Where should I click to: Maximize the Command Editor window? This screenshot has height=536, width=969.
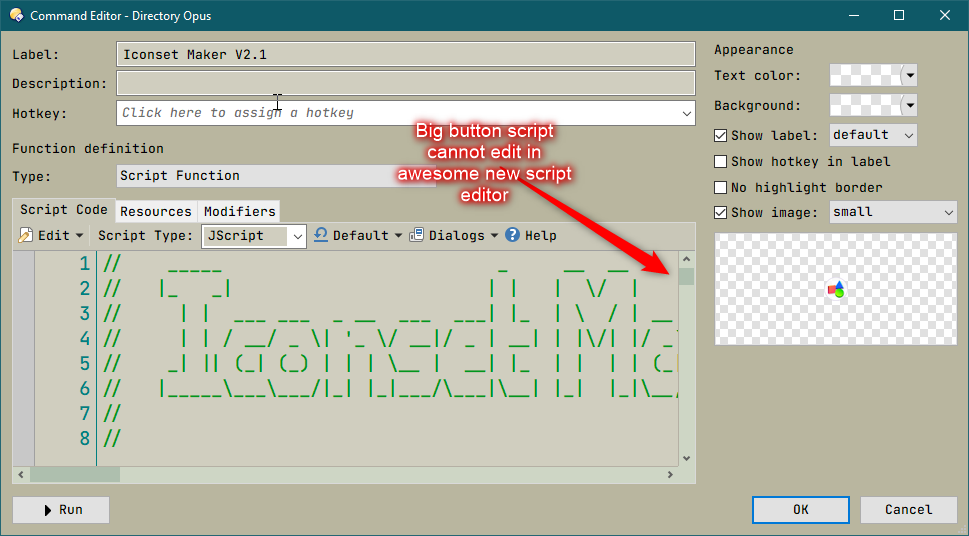tap(899, 15)
